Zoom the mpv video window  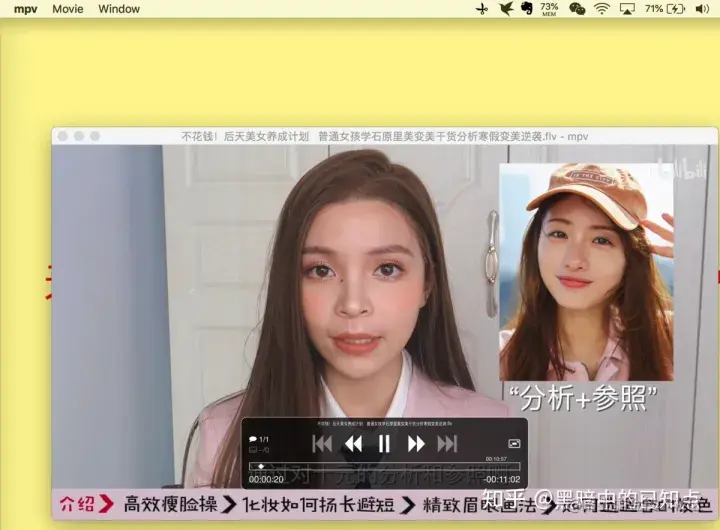pyautogui.click(x=95, y=136)
